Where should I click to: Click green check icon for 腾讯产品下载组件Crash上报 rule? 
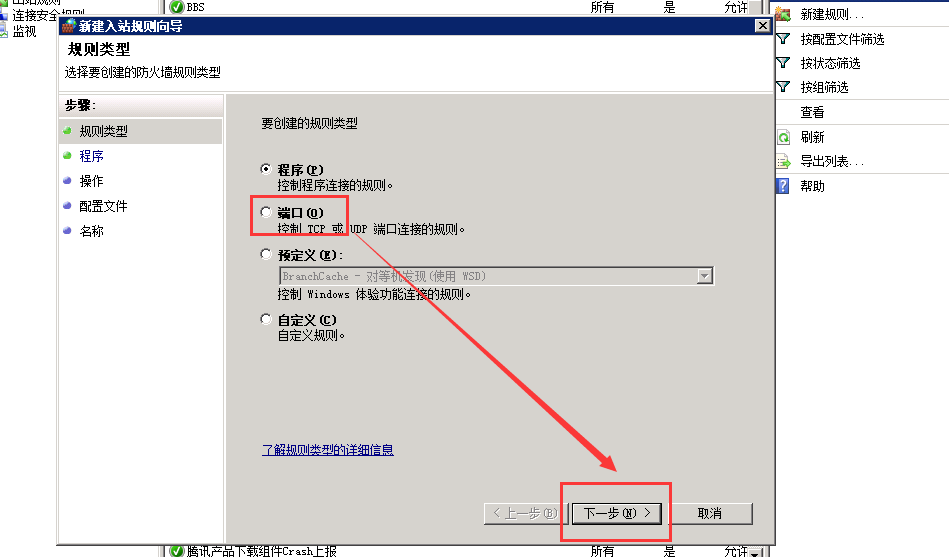pyautogui.click(x=177, y=551)
